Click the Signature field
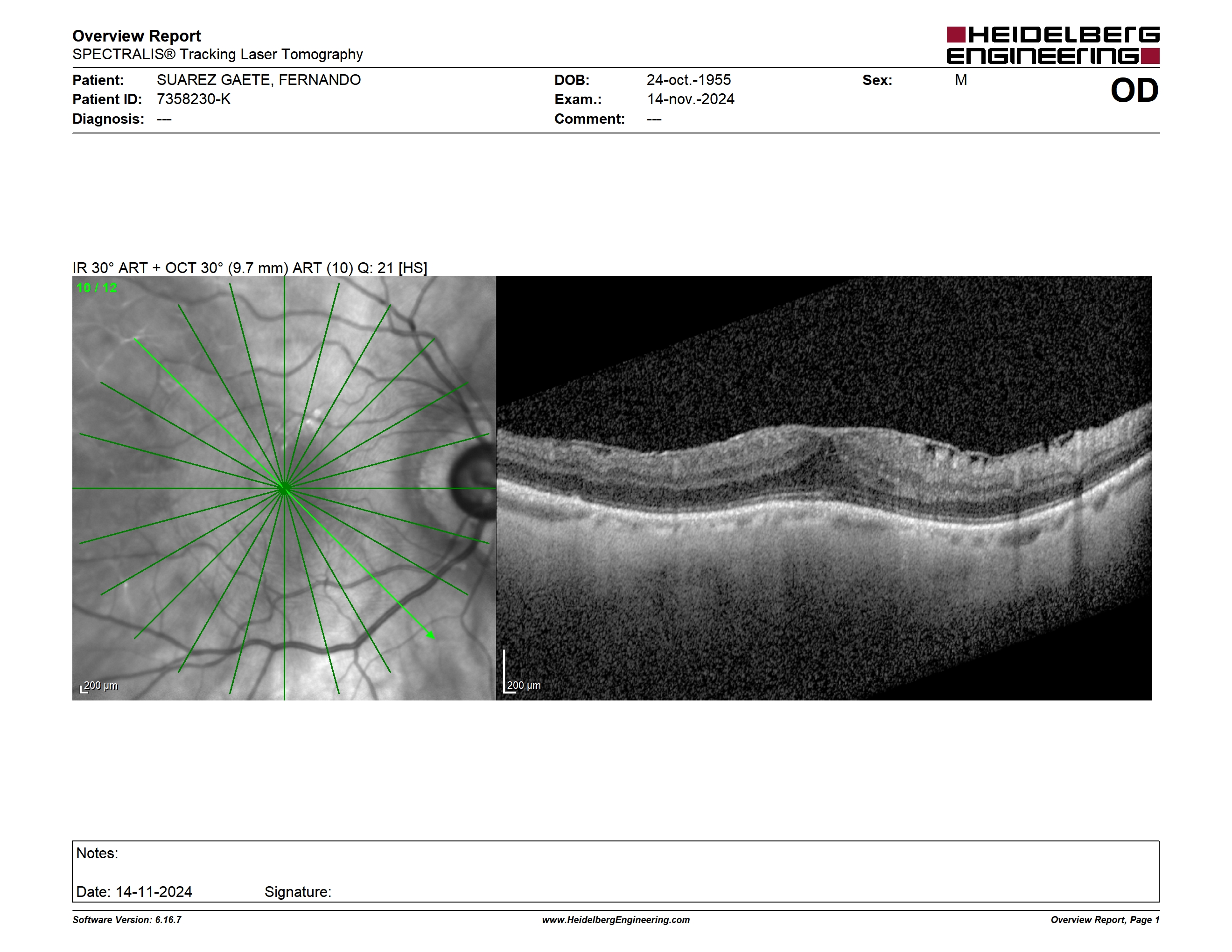 [x=298, y=892]
